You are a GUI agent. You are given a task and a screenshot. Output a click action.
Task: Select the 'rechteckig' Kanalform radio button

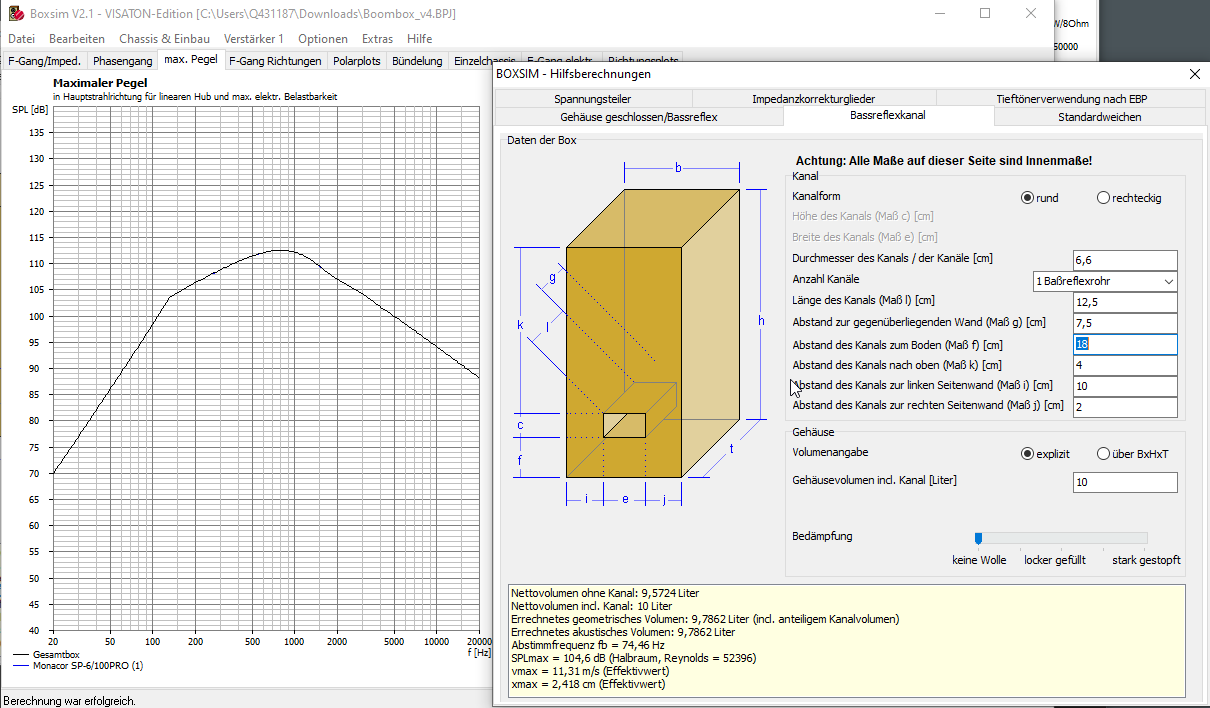(x=1129, y=198)
